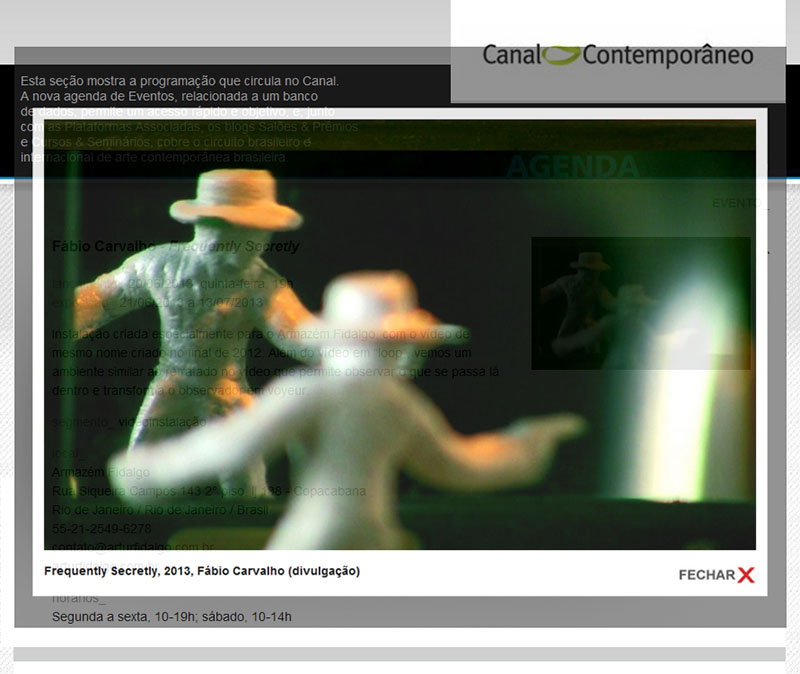Click the line "A nova agenda de Eventos, relacionada a um banco"
This screenshot has width=800, height=674.
coord(169,96)
